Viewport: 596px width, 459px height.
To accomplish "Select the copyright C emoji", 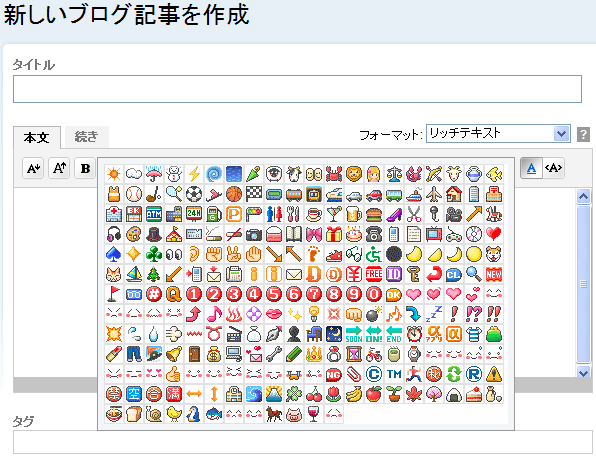I will (x=374, y=374).
